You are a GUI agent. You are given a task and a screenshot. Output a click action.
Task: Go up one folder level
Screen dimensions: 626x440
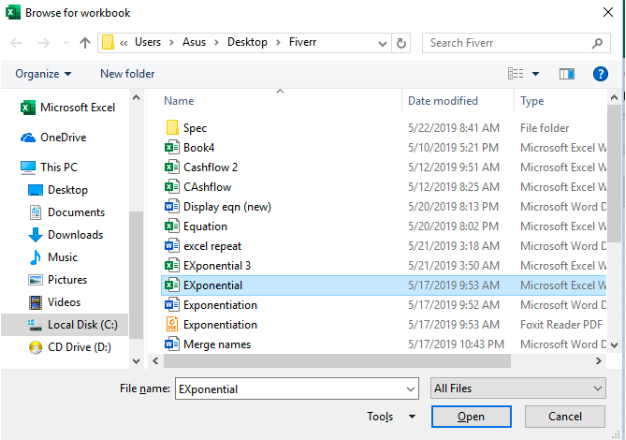(x=85, y=42)
